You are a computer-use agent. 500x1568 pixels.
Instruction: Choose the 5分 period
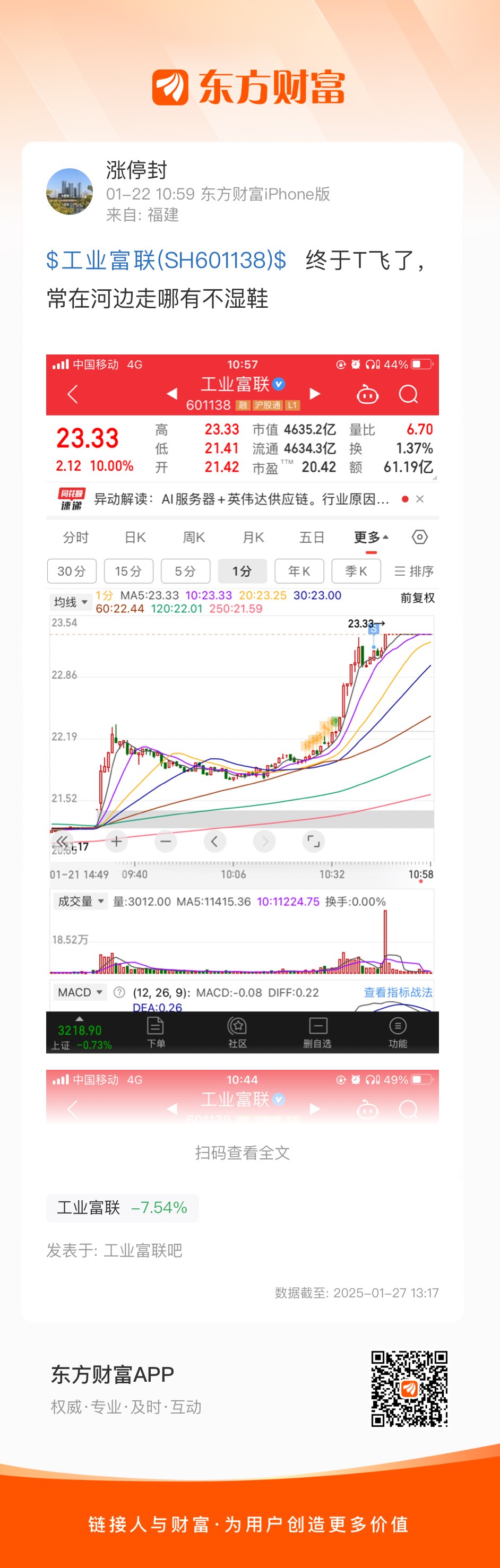coord(186,571)
